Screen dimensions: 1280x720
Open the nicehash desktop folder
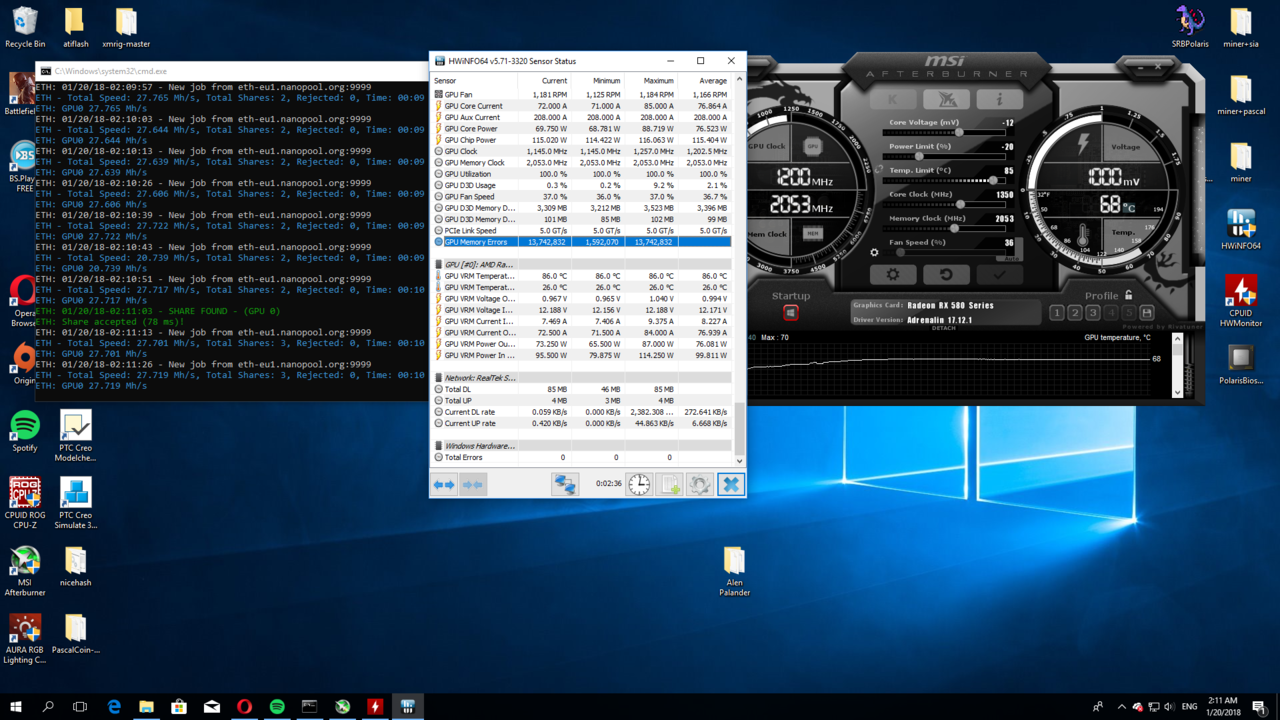point(75,566)
